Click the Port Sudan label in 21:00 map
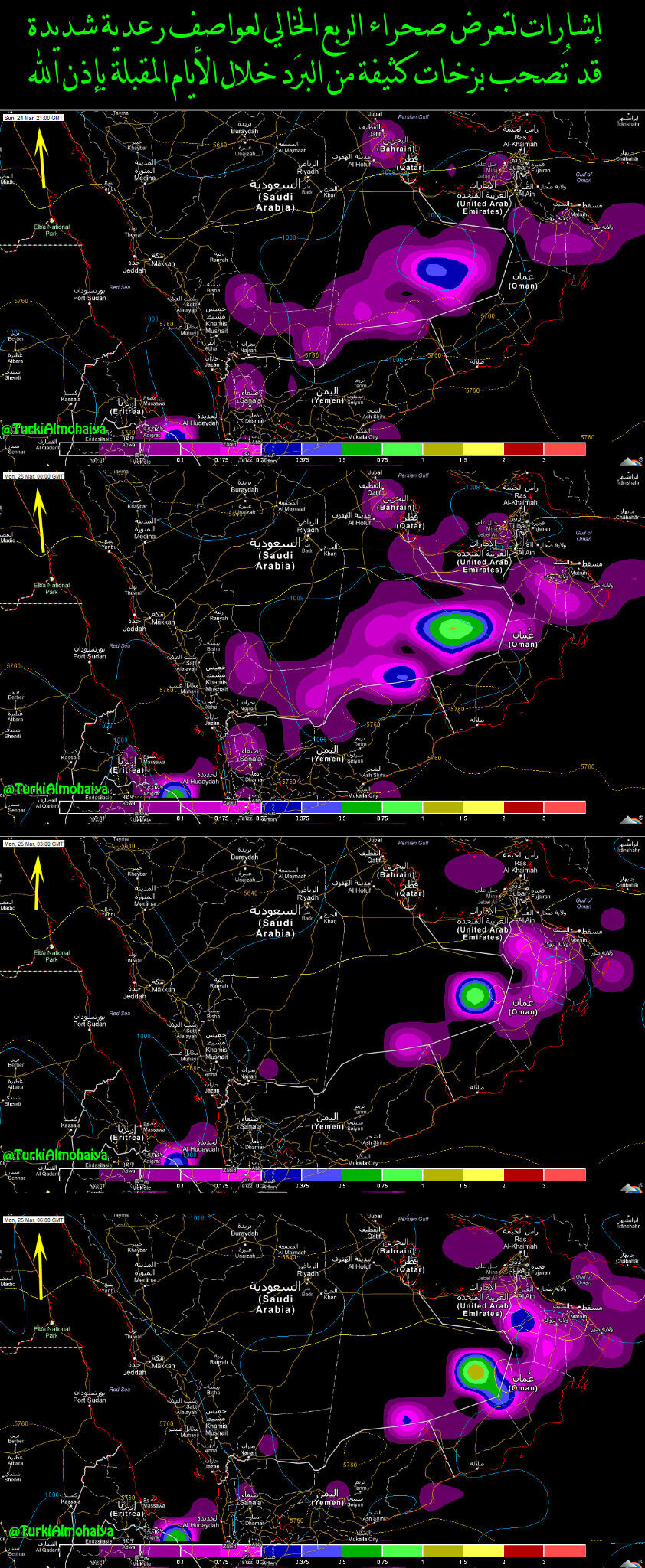 (x=90, y=298)
